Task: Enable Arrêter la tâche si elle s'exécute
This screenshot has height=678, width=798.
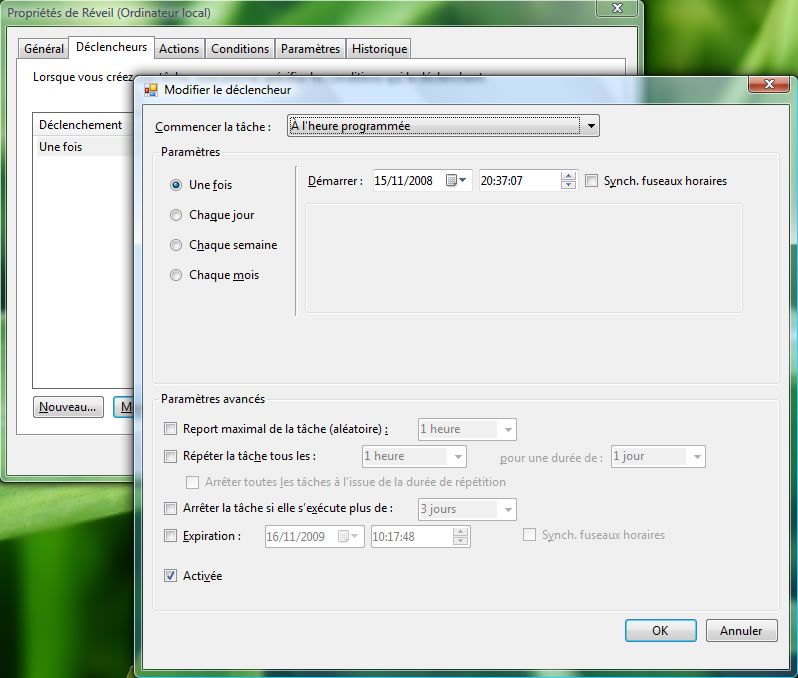Action: [x=170, y=508]
